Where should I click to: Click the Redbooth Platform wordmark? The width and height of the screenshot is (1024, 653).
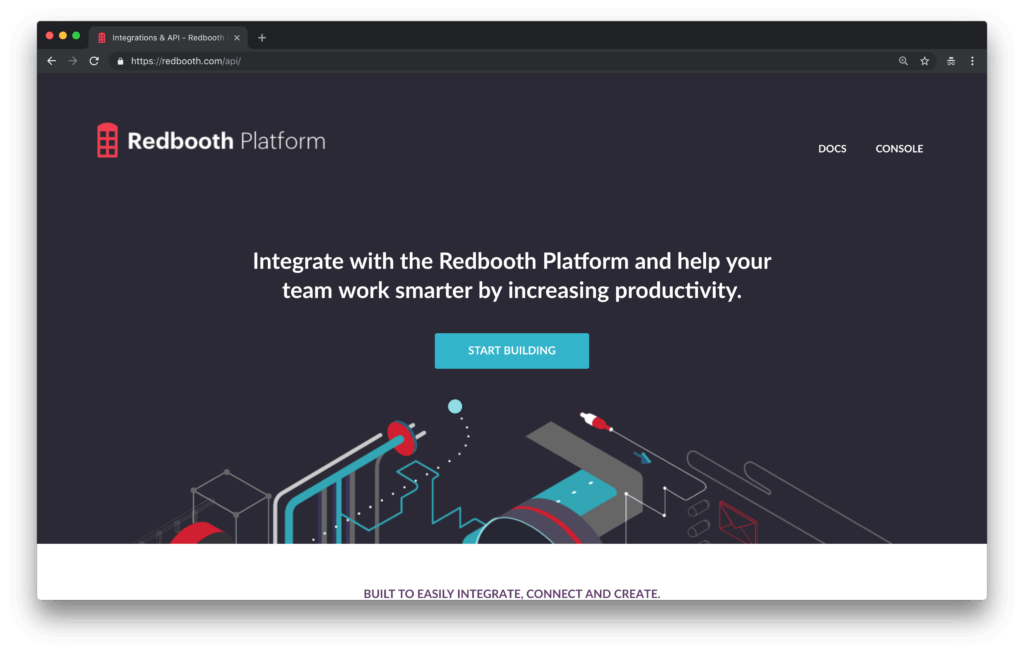(226, 141)
